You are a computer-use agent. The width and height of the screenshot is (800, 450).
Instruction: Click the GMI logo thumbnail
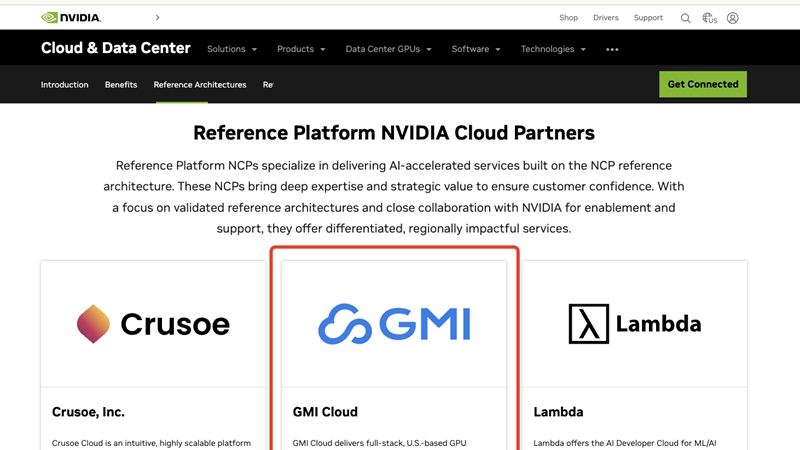(394, 324)
